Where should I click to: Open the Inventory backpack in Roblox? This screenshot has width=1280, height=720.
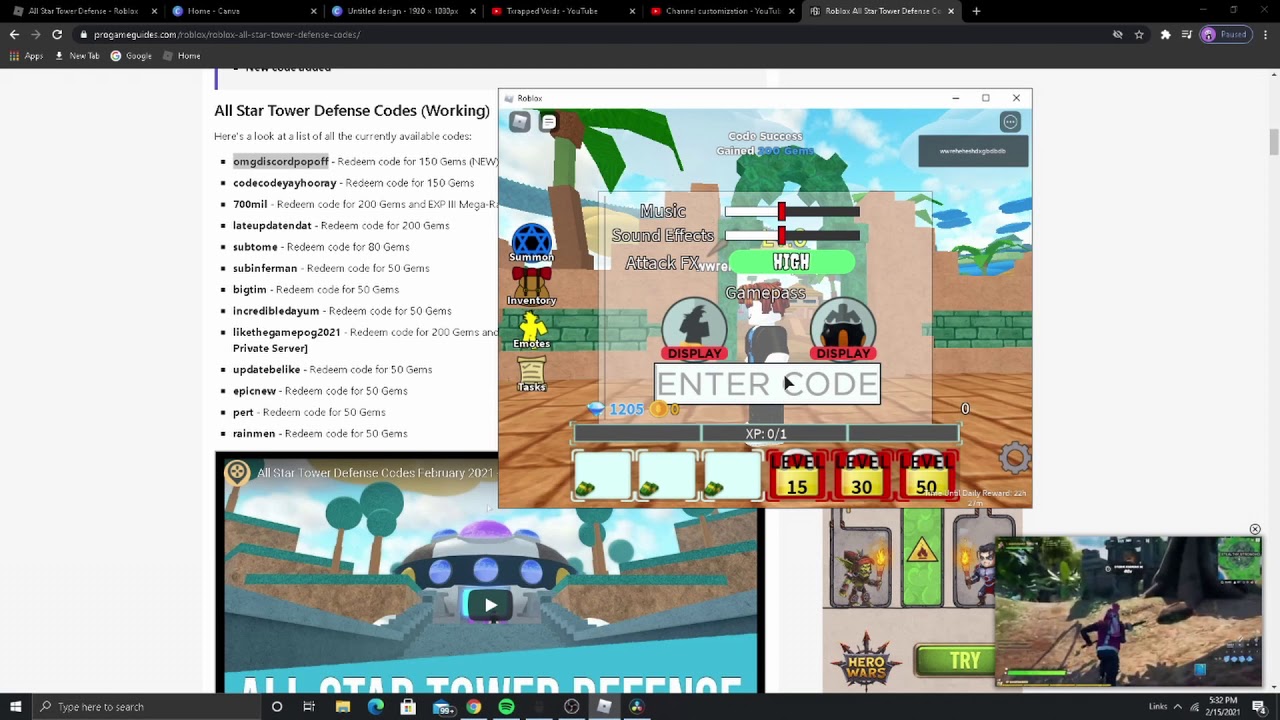point(531,287)
